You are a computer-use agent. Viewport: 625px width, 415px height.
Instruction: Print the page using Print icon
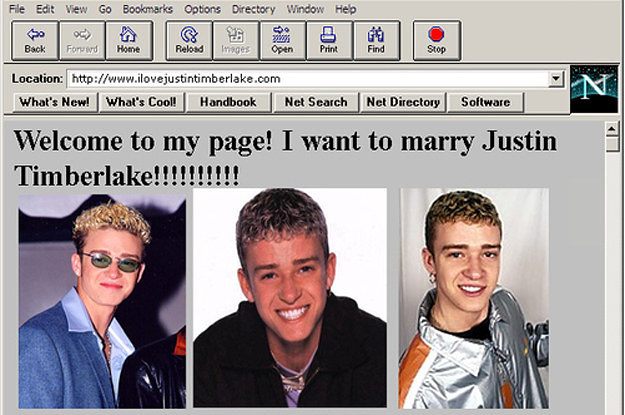[x=329, y=35]
